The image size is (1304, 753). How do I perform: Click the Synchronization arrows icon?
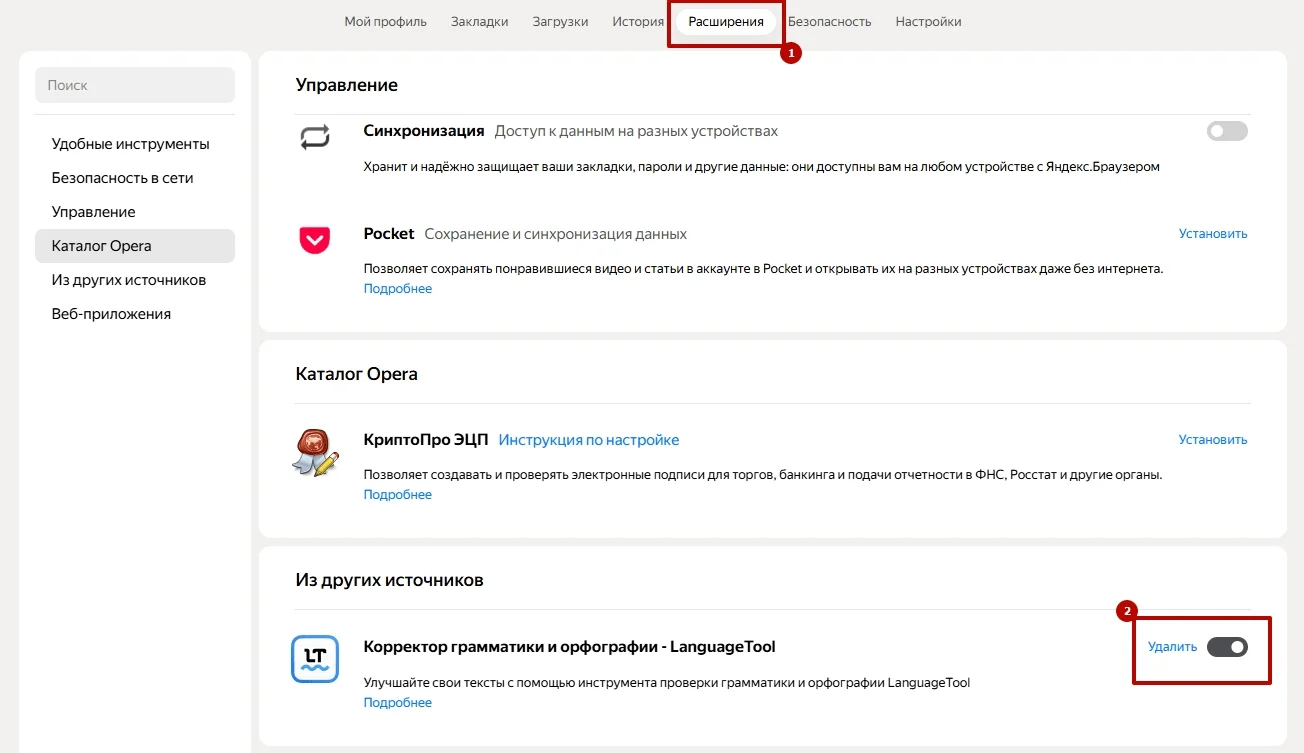(x=315, y=137)
